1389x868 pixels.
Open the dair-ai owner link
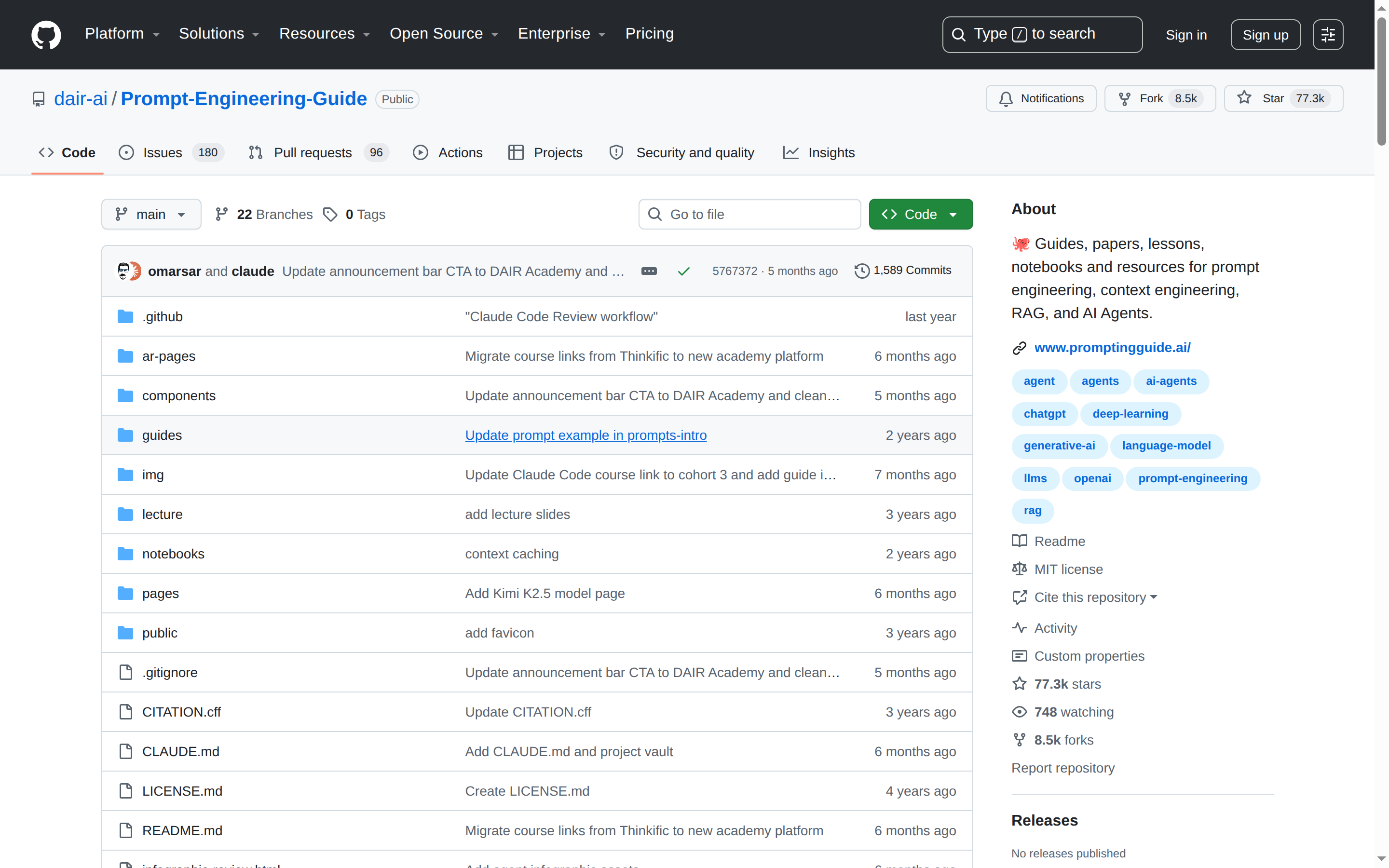pyautogui.click(x=81, y=99)
